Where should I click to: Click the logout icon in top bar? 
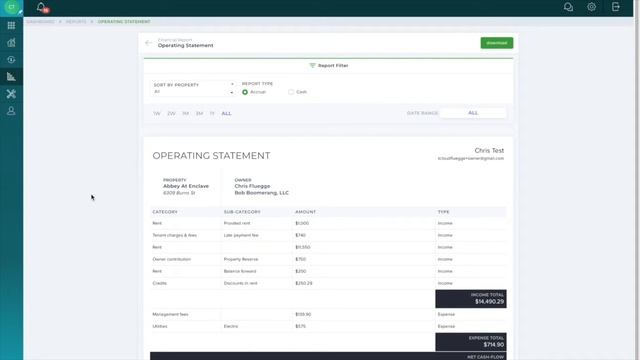pos(616,7)
